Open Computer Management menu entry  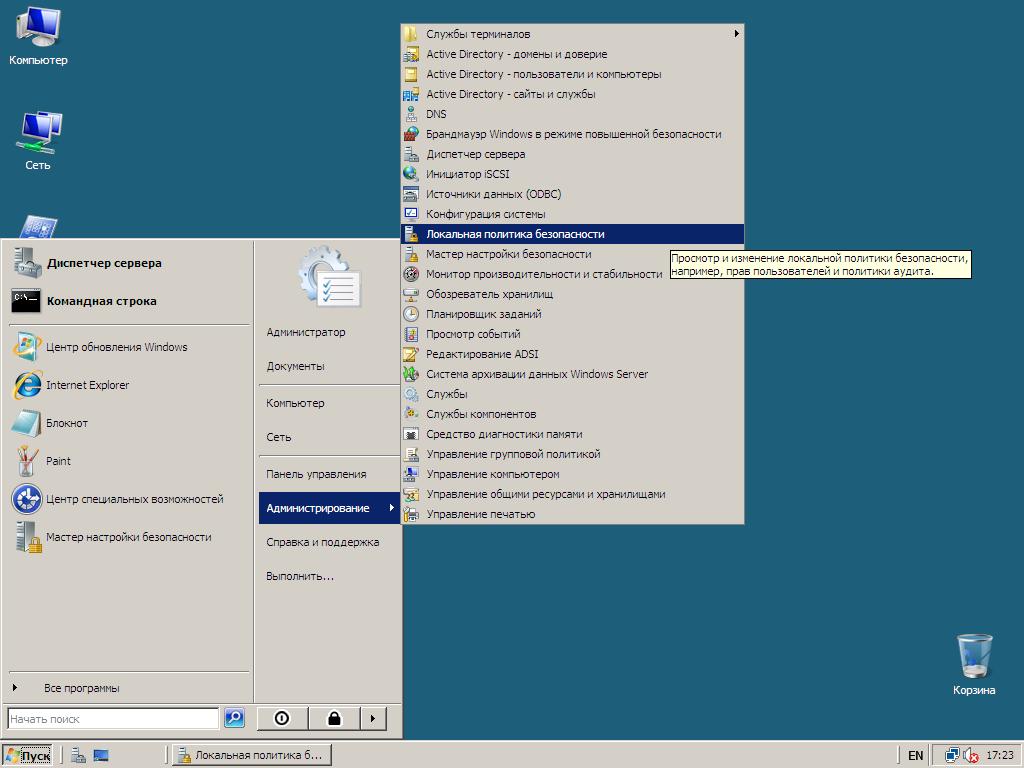point(492,474)
